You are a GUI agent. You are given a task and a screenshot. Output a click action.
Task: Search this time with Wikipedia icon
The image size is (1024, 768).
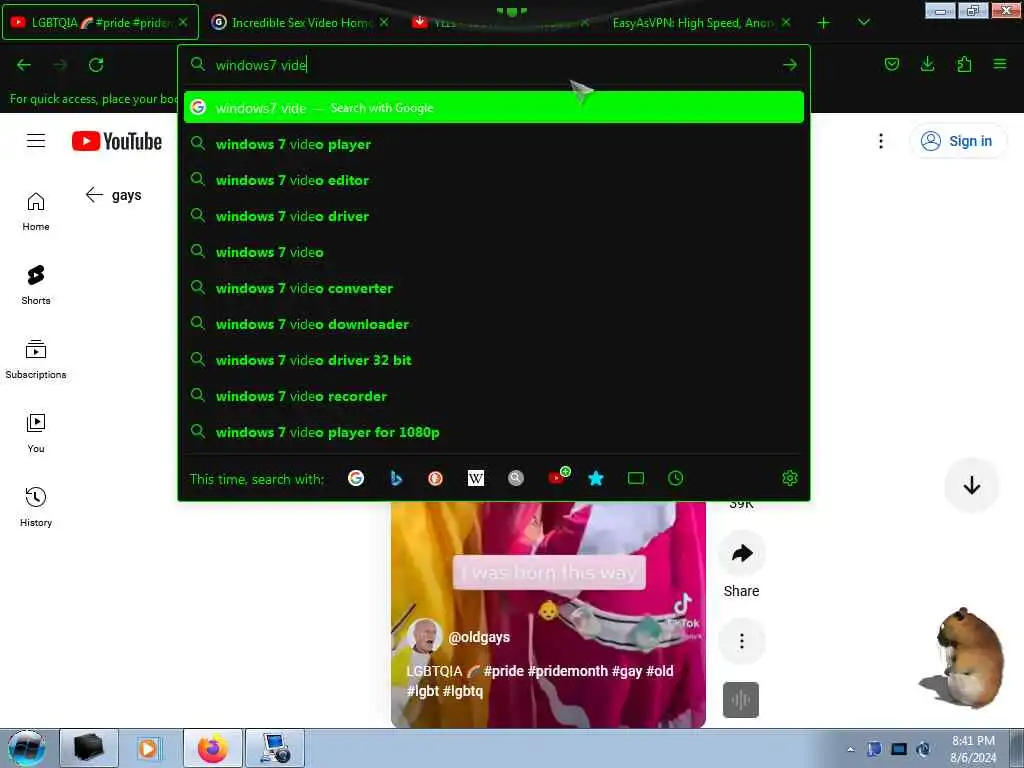click(476, 479)
